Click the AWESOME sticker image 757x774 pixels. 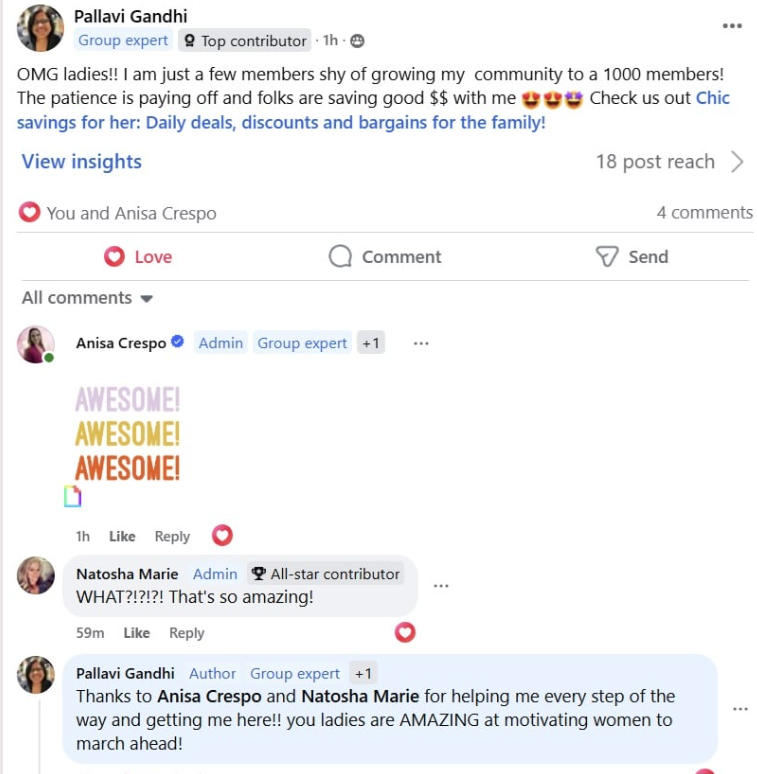coord(128,434)
